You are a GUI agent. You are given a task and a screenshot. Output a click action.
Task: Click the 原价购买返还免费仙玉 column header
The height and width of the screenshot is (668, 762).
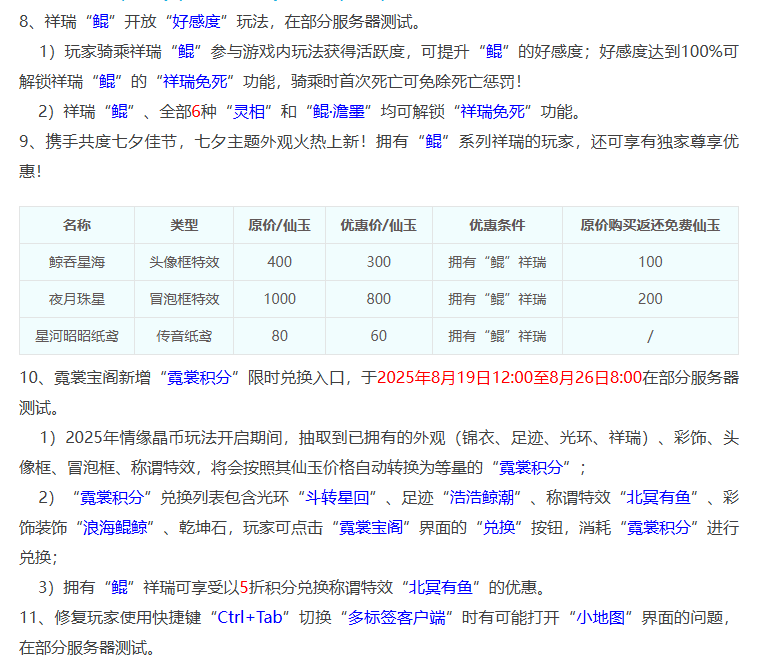pos(650,225)
